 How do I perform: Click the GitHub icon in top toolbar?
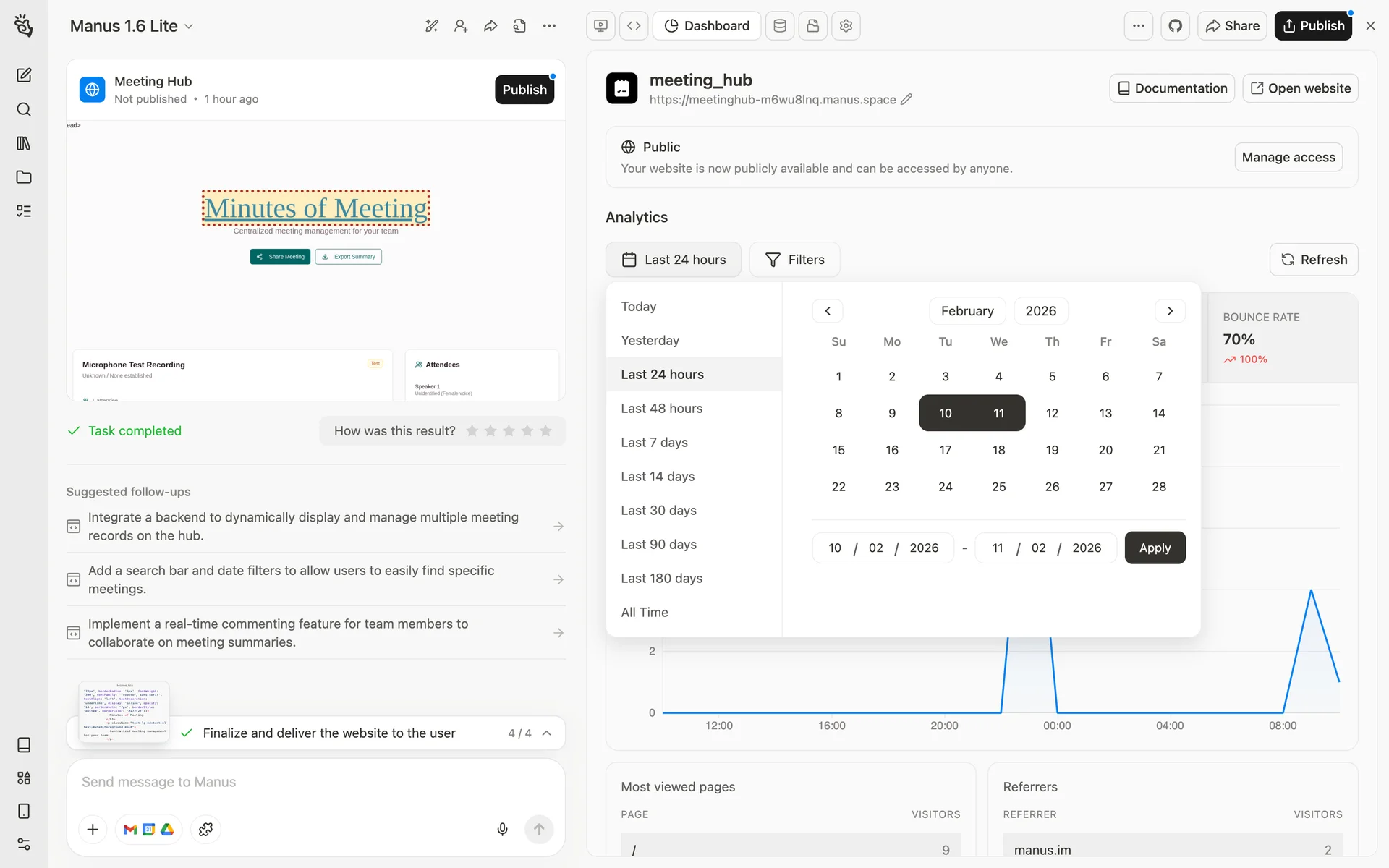pos(1175,26)
